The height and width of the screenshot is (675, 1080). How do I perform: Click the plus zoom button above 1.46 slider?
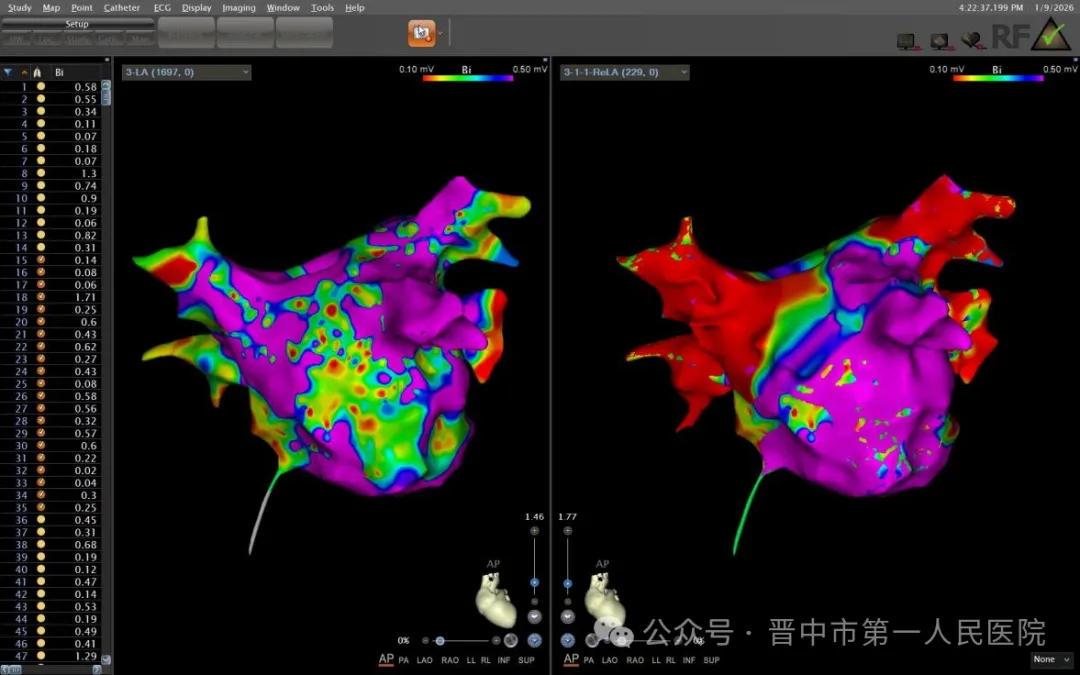pyautogui.click(x=535, y=531)
